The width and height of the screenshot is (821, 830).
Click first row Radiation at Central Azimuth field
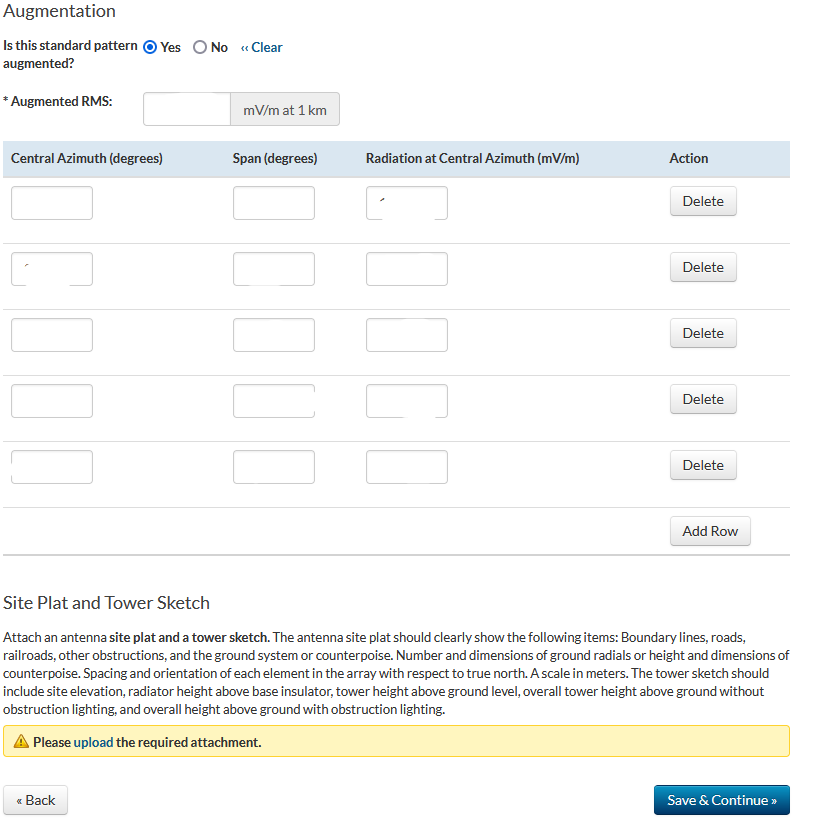(x=407, y=203)
